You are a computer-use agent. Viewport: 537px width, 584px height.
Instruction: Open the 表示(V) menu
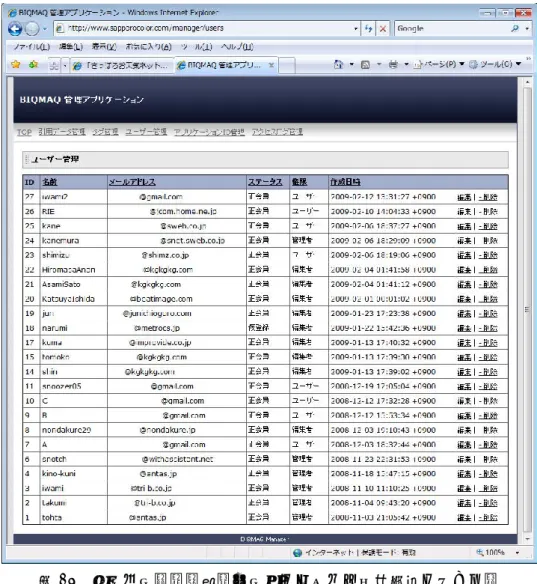click(104, 47)
